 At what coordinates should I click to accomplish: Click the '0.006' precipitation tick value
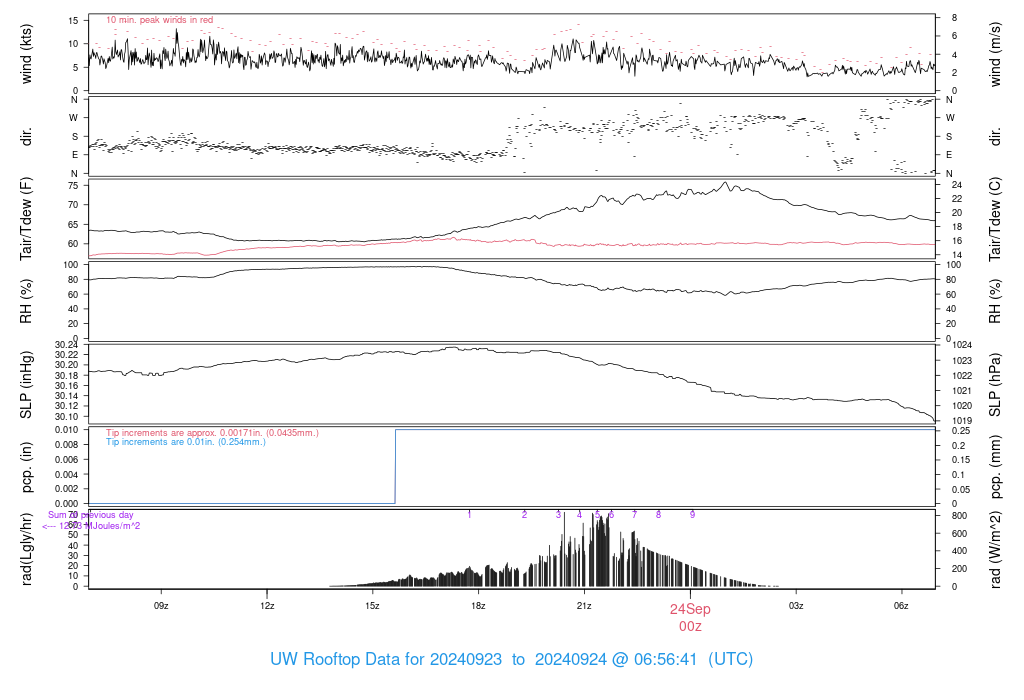click(x=67, y=460)
